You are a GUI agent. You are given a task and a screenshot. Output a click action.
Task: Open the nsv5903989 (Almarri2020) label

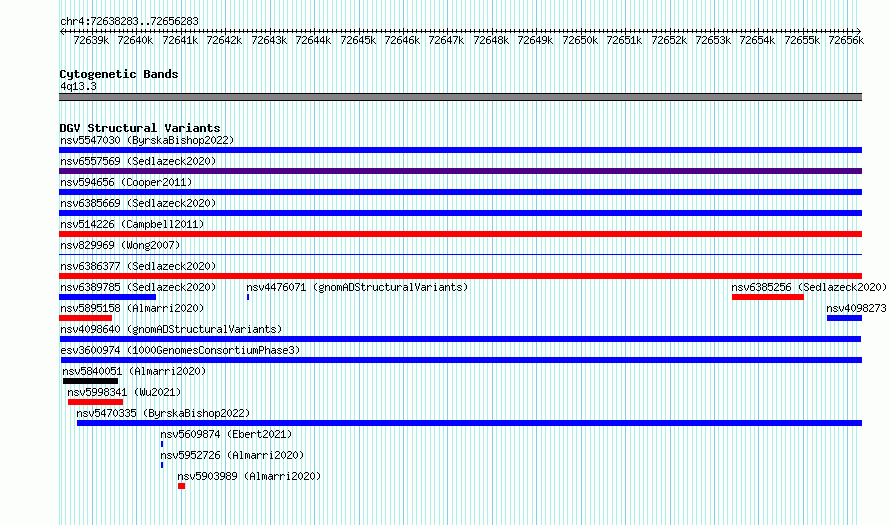pyautogui.click(x=249, y=476)
